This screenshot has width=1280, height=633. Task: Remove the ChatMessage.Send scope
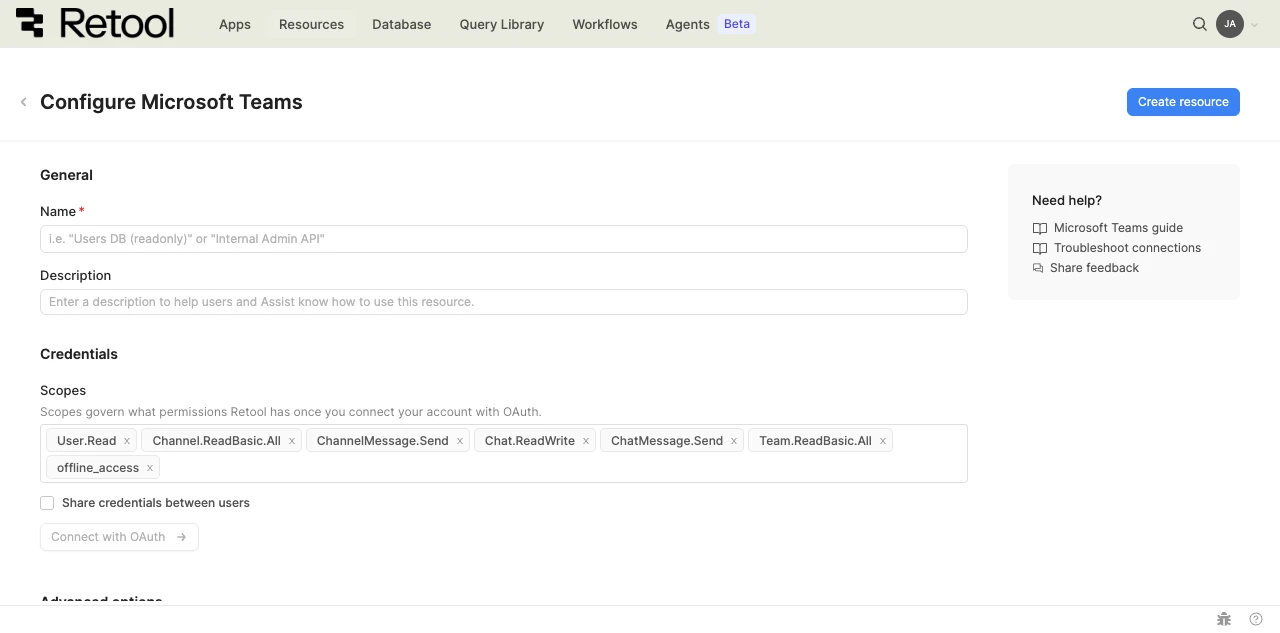click(x=734, y=441)
